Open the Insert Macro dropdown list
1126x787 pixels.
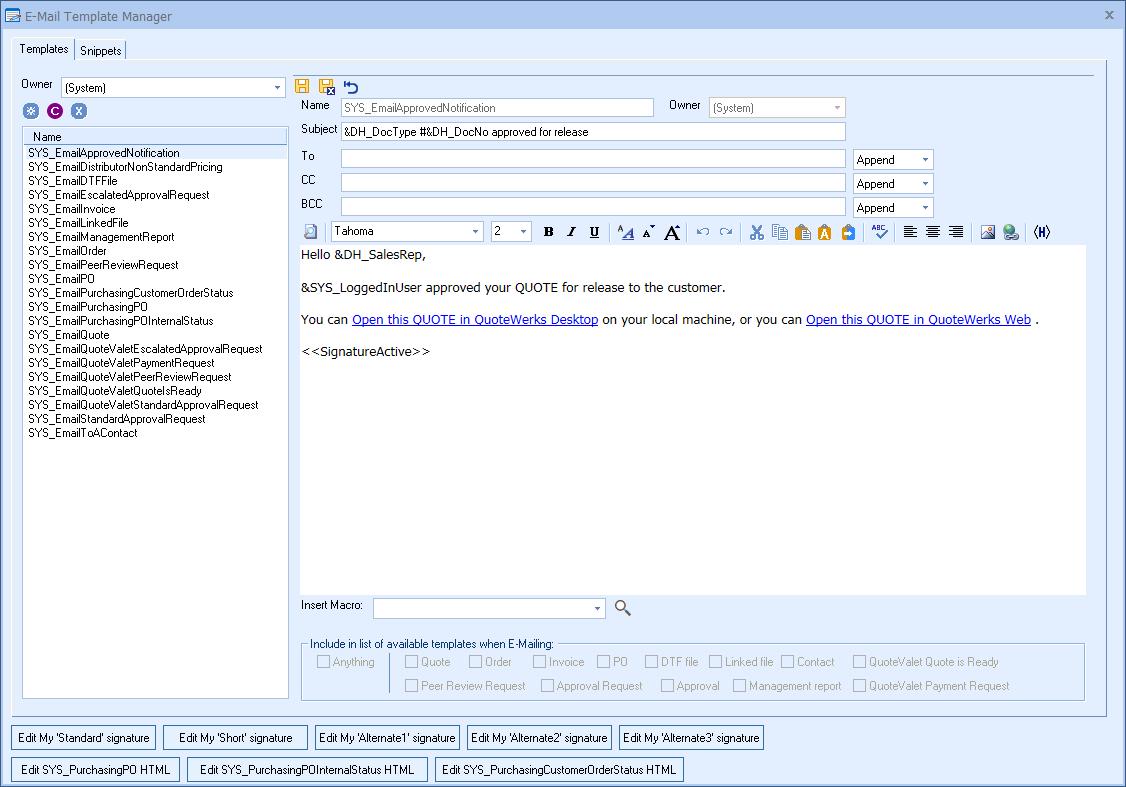[598, 608]
